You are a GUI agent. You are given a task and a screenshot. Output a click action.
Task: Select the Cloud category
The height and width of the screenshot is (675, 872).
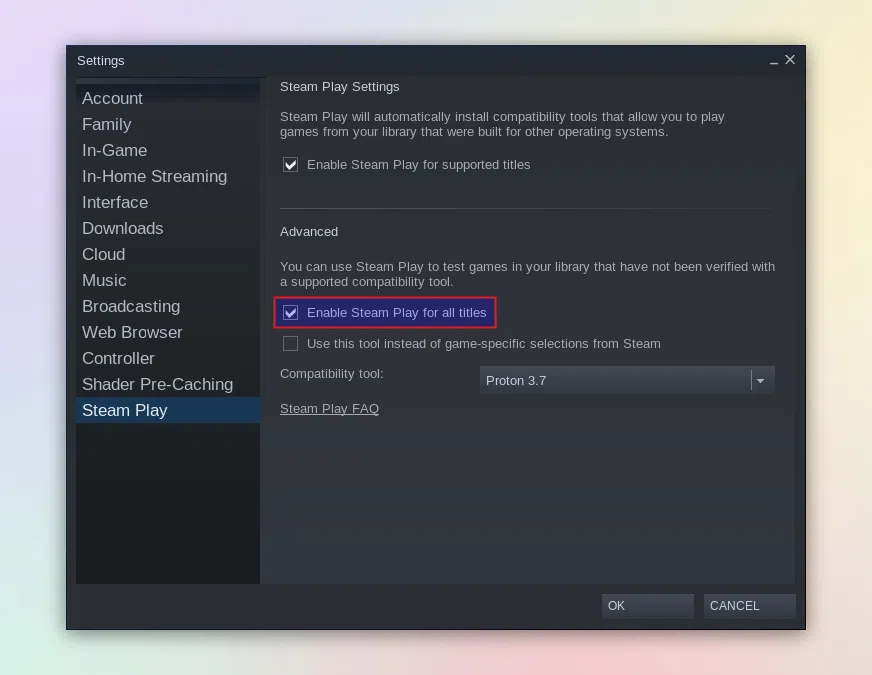(x=168, y=255)
